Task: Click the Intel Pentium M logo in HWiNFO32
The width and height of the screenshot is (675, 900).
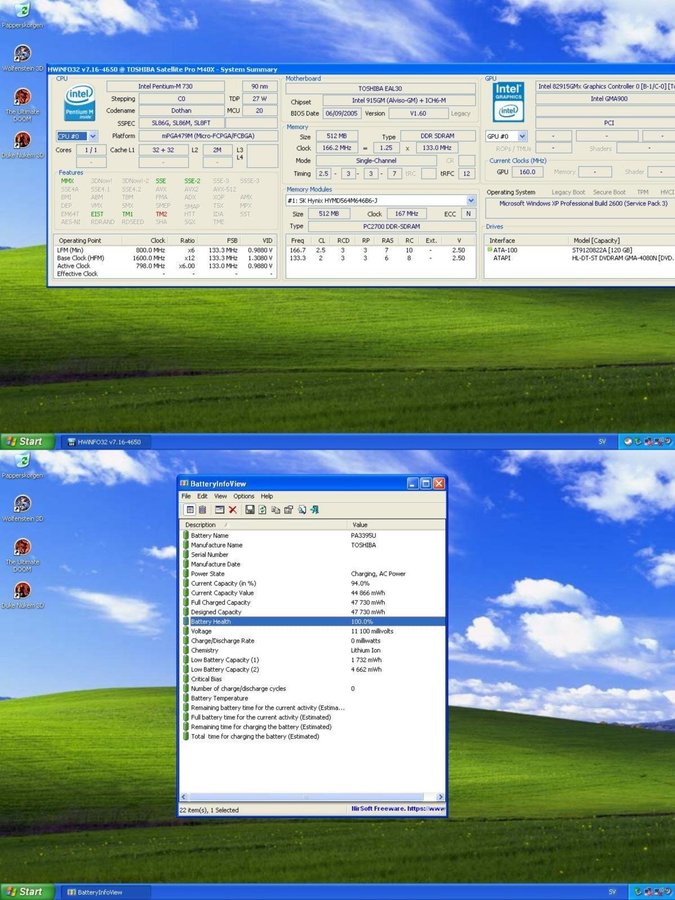Action: (79, 103)
